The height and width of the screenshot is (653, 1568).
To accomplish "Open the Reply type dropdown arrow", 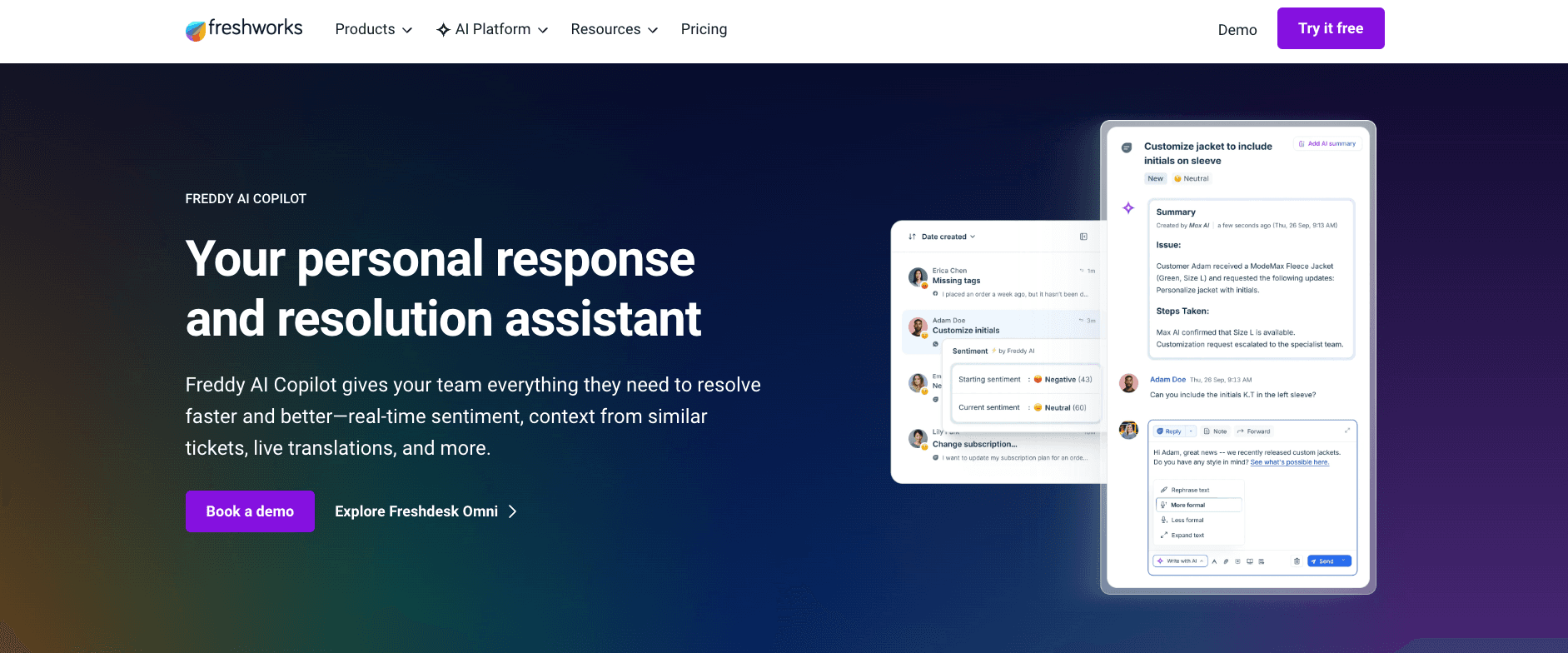I will click(1191, 431).
